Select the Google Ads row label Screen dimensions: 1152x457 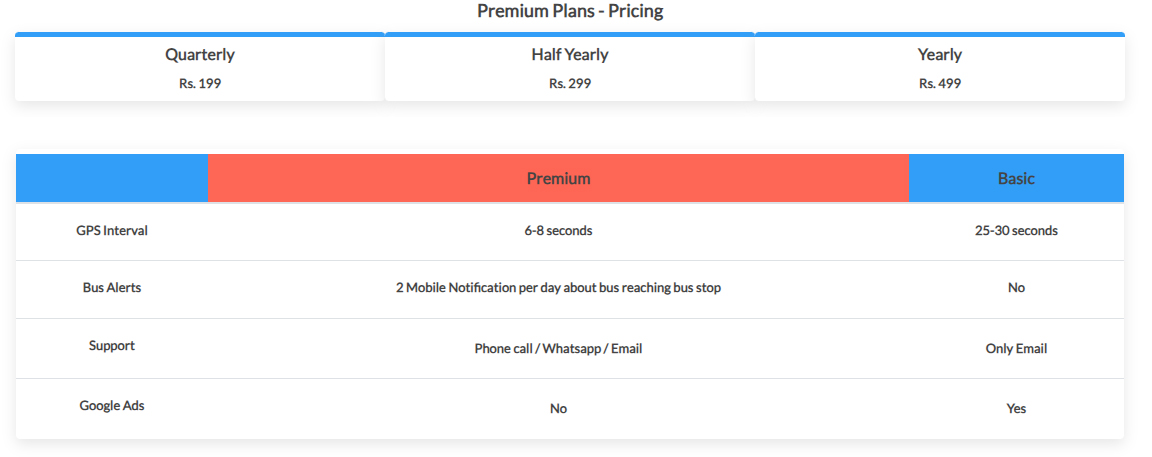click(112, 406)
